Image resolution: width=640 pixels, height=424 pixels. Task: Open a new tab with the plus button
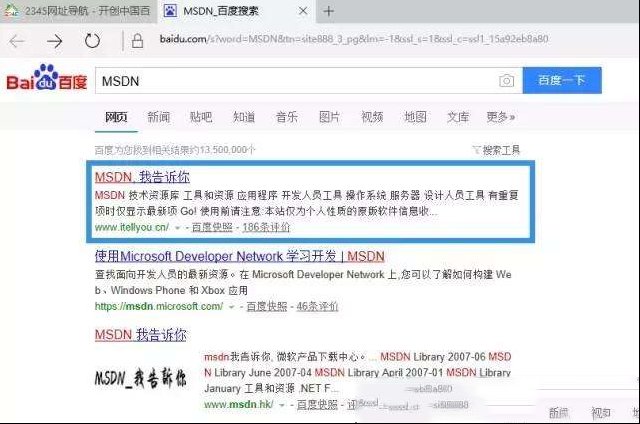pos(328,11)
